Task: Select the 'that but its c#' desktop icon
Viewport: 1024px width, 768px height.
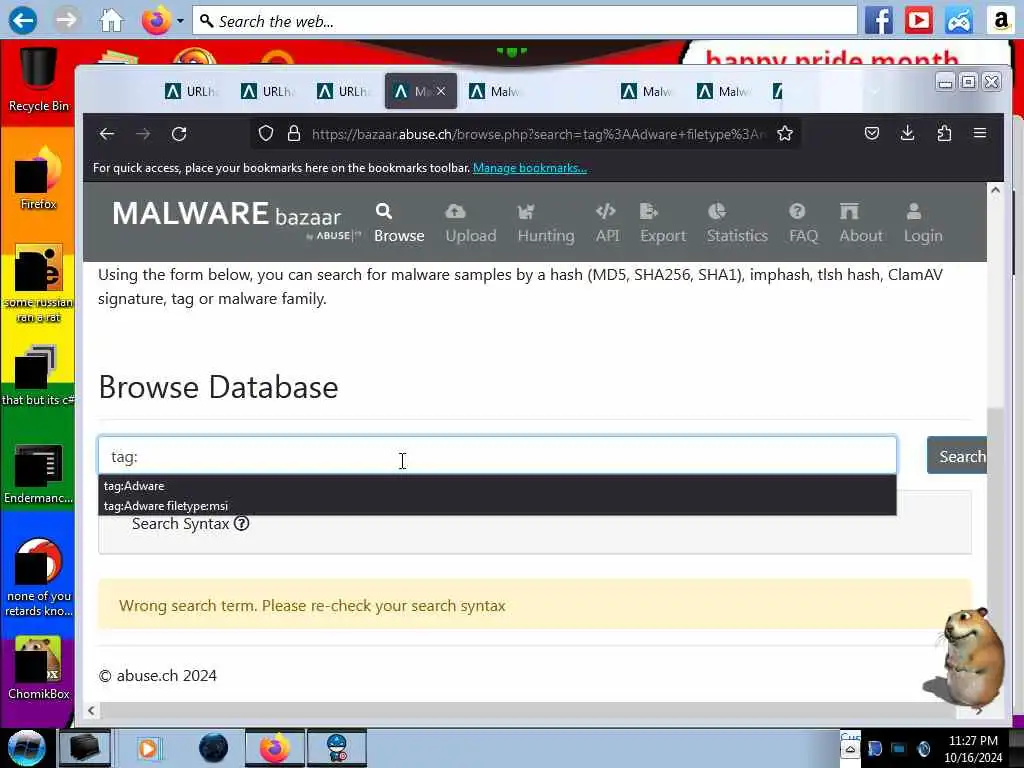Action: [x=39, y=376]
